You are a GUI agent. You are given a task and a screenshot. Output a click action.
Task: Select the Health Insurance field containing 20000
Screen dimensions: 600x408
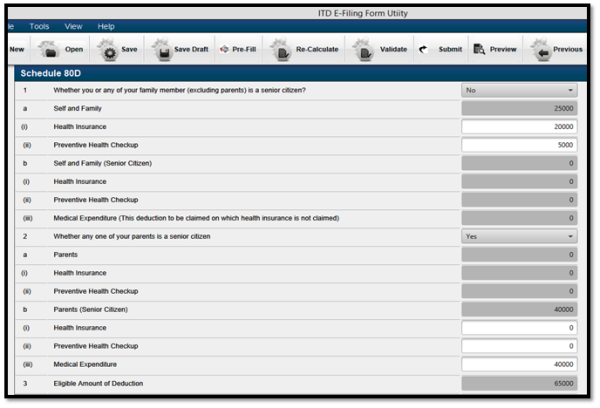tap(519, 127)
